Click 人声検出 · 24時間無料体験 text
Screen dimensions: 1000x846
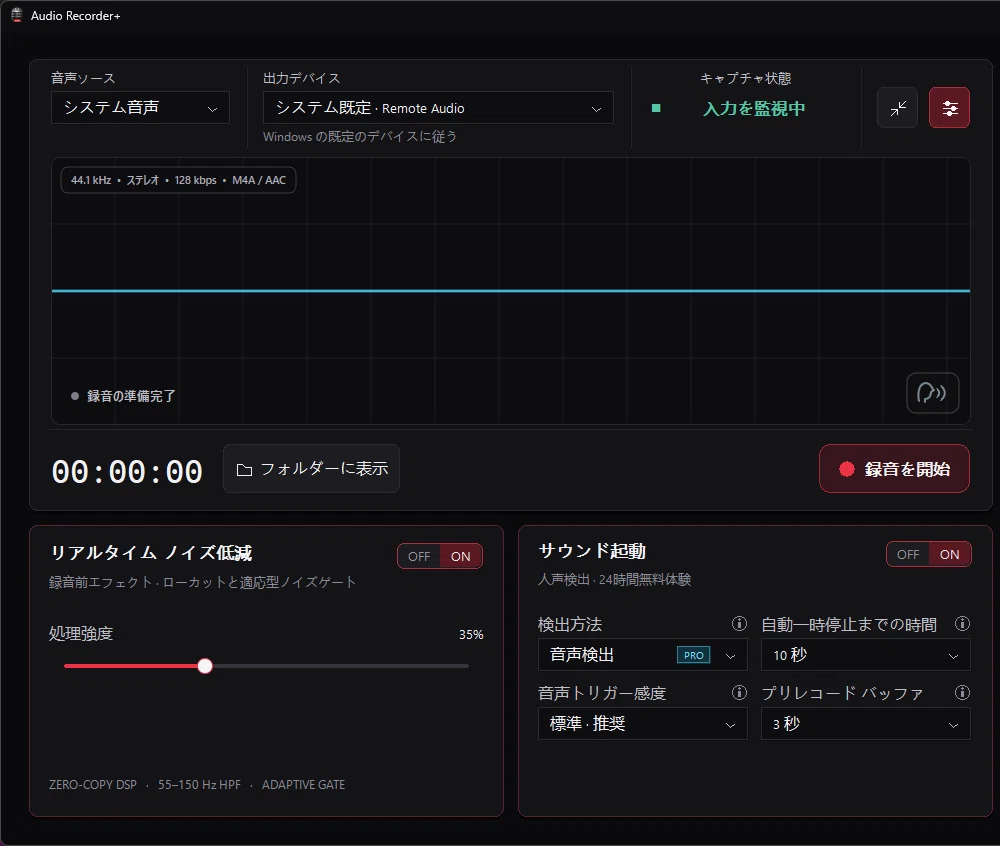pyautogui.click(x=614, y=580)
